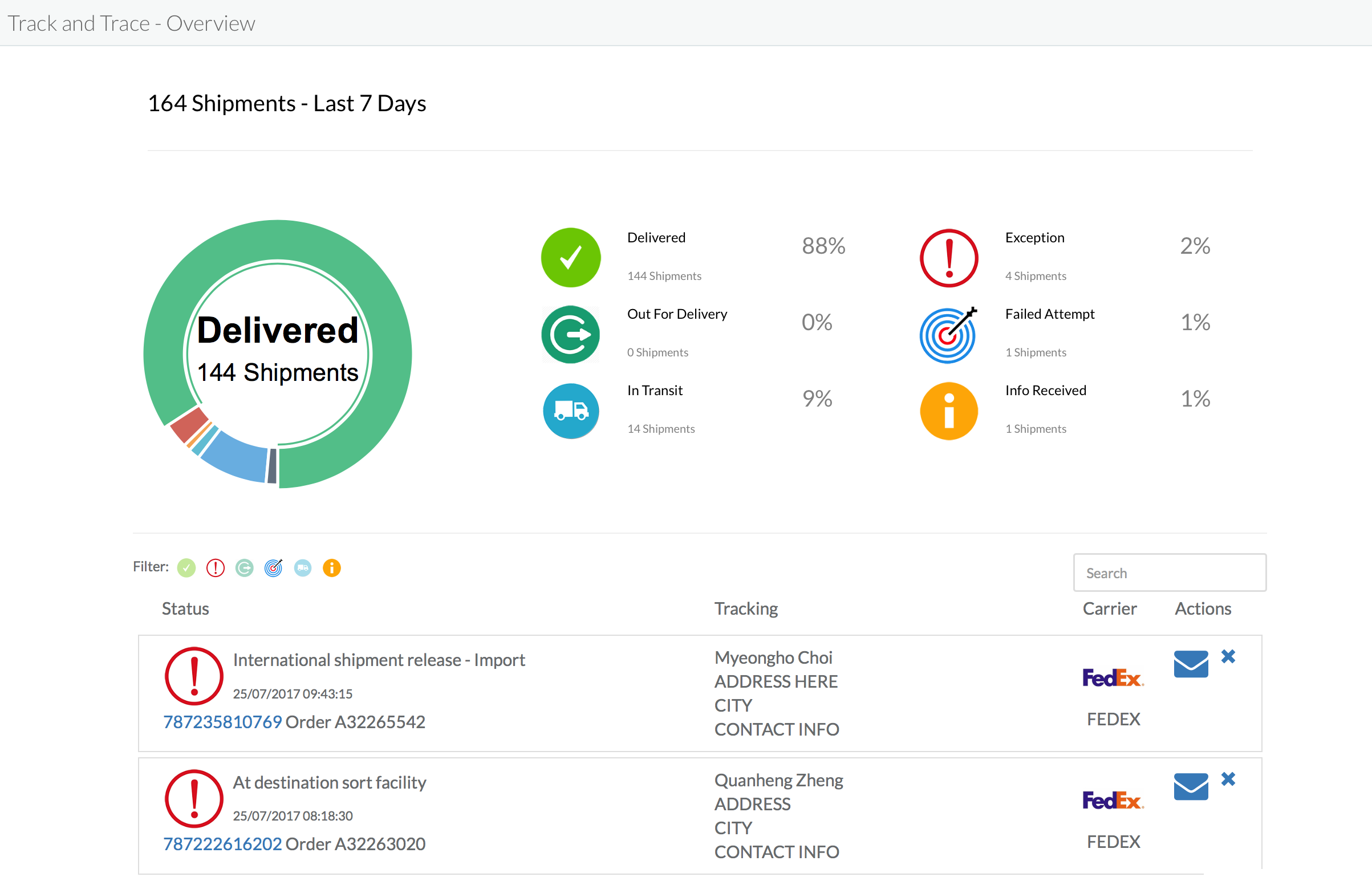Toggle the Delivered filter icon
The image size is (1372, 877).
click(186, 568)
